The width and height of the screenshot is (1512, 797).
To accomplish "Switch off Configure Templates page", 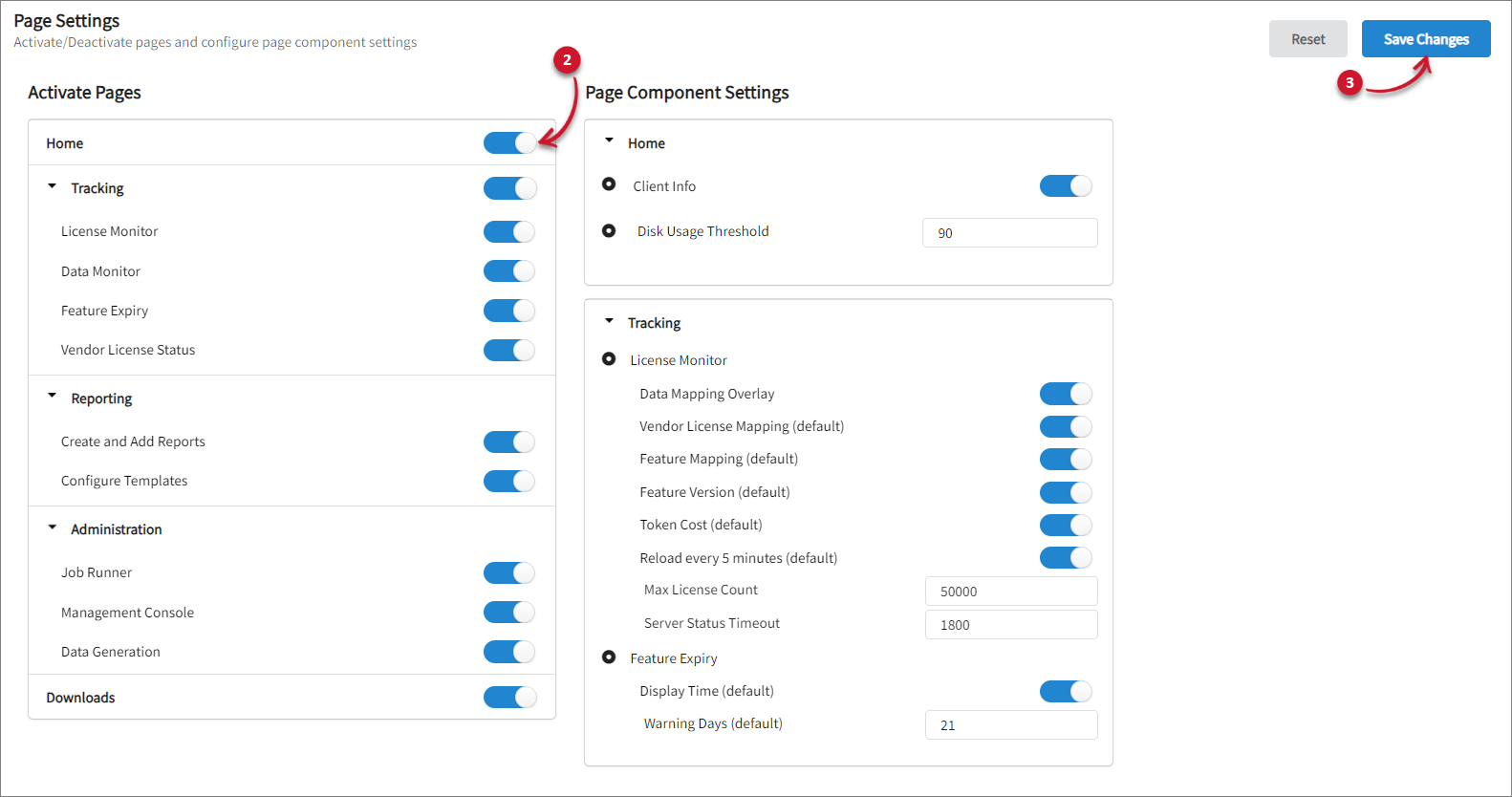I will tap(509, 481).
